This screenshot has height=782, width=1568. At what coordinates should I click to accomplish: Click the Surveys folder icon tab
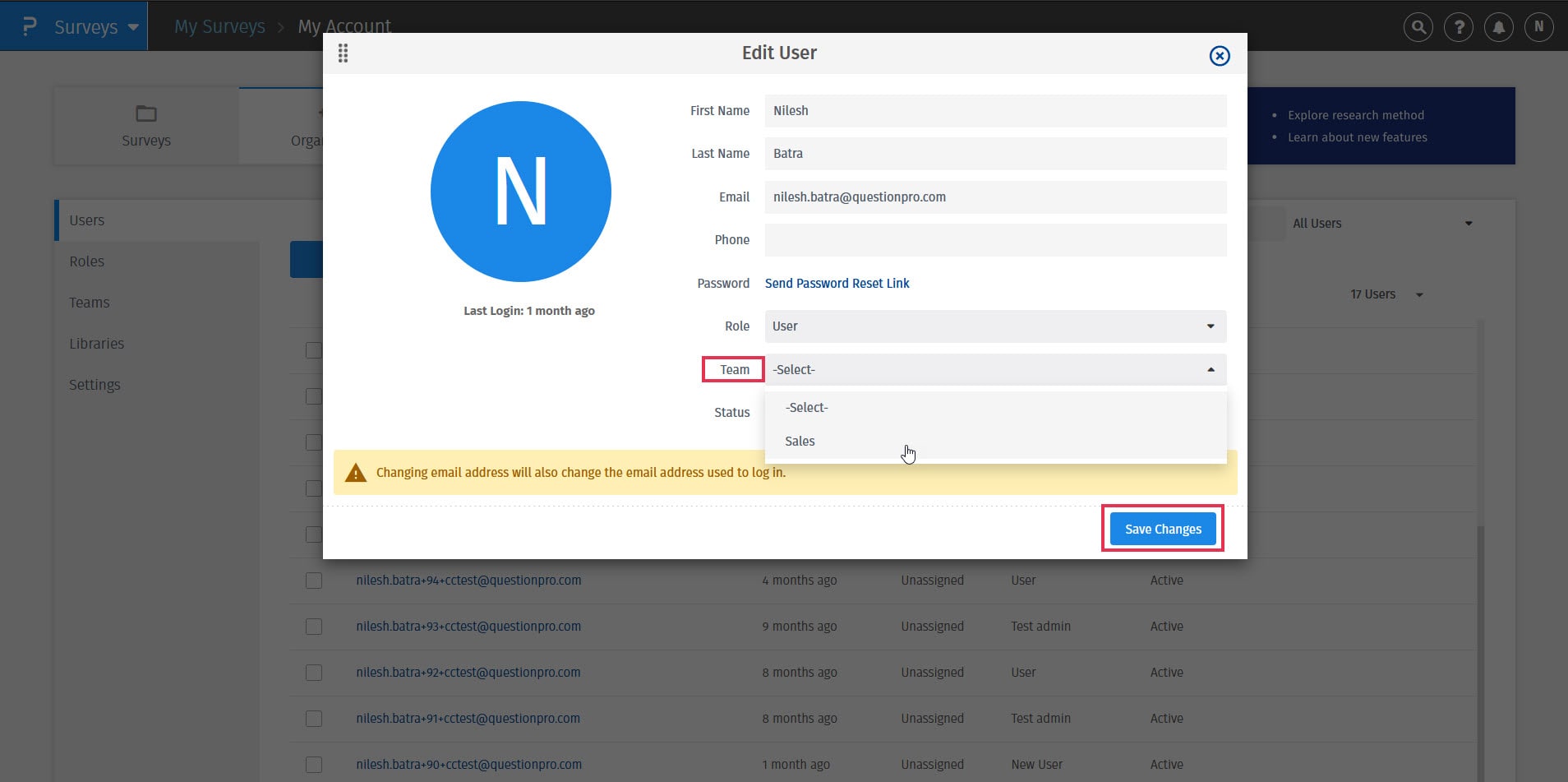146,126
